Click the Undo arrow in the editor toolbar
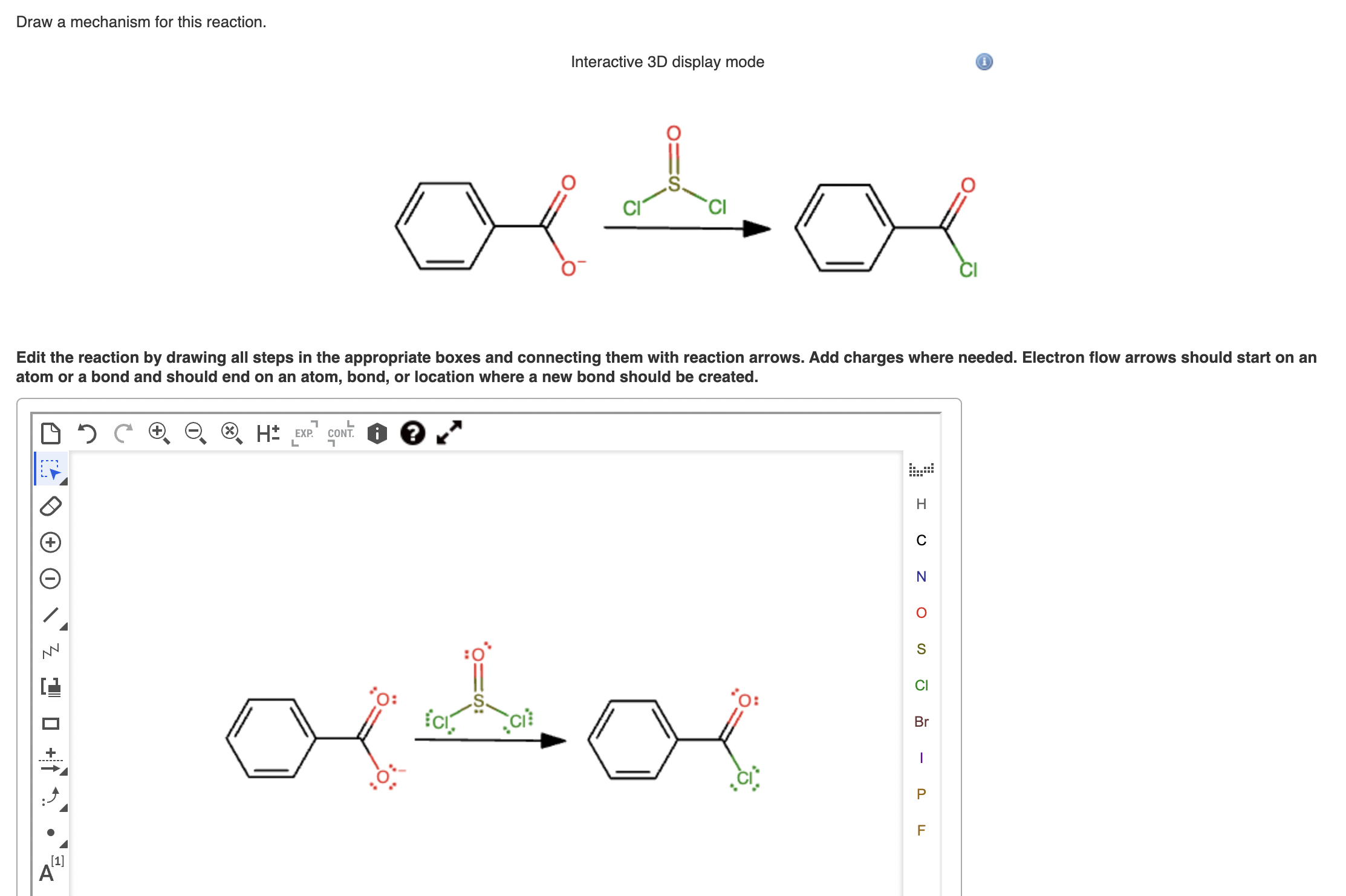 click(88, 433)
